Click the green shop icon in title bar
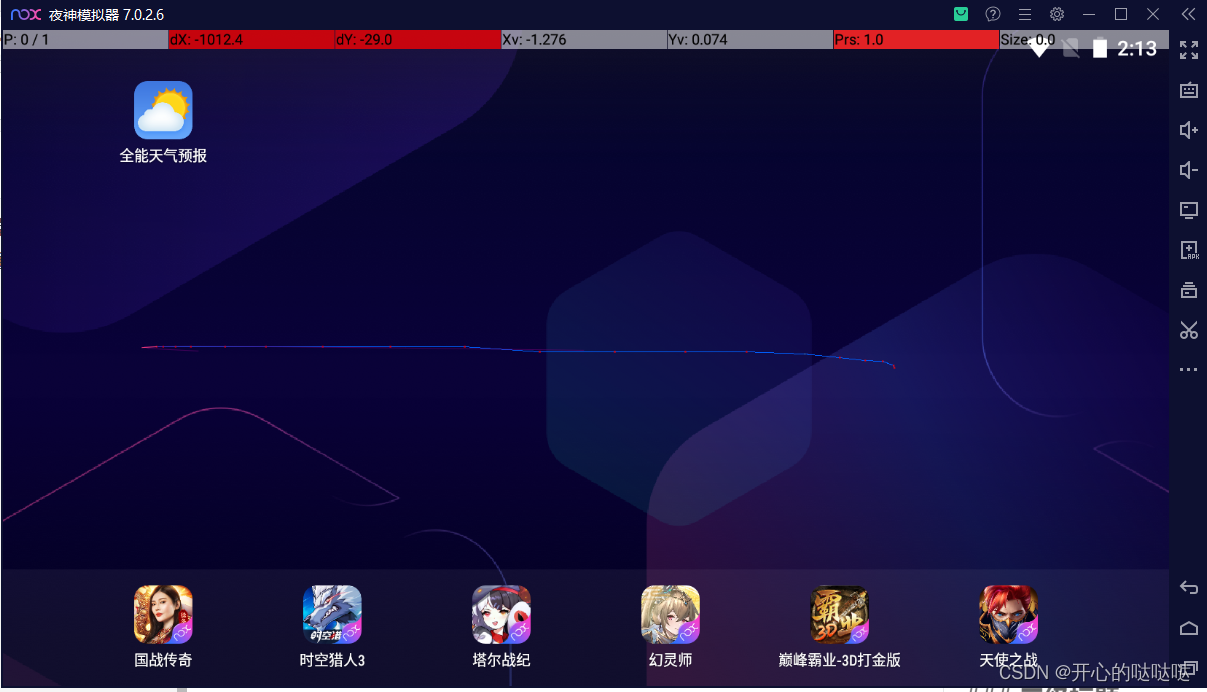 tap(961, 14)
